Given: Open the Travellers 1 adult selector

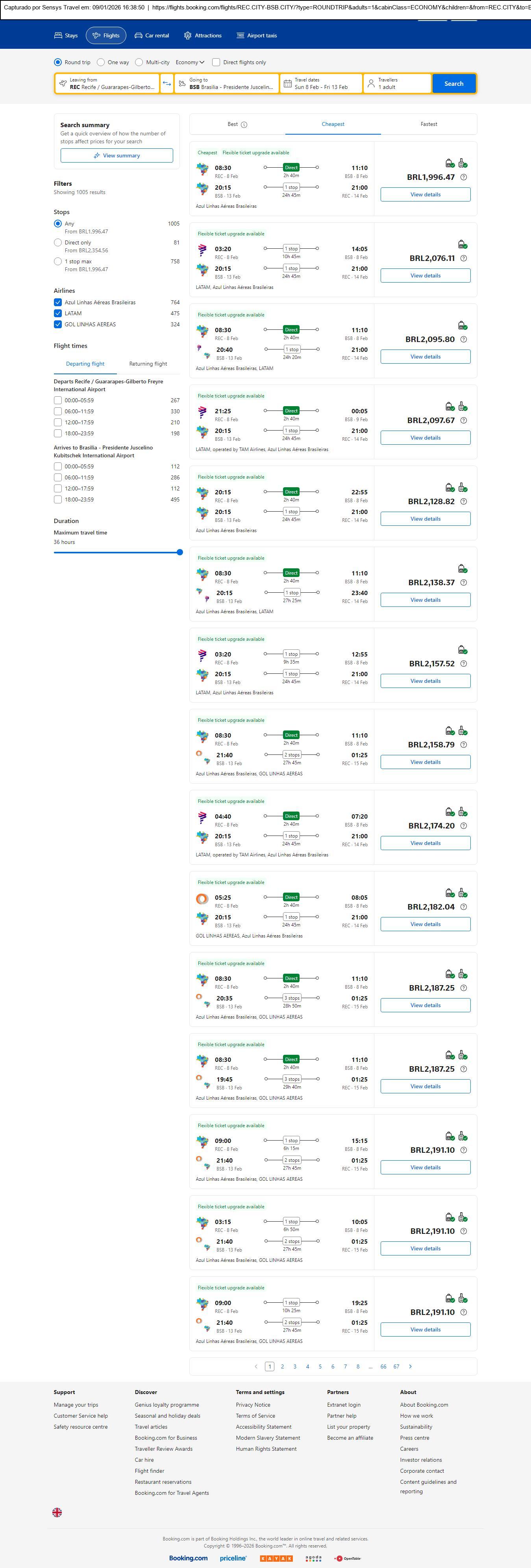Looking at the screenshot, I should (397, 83).
